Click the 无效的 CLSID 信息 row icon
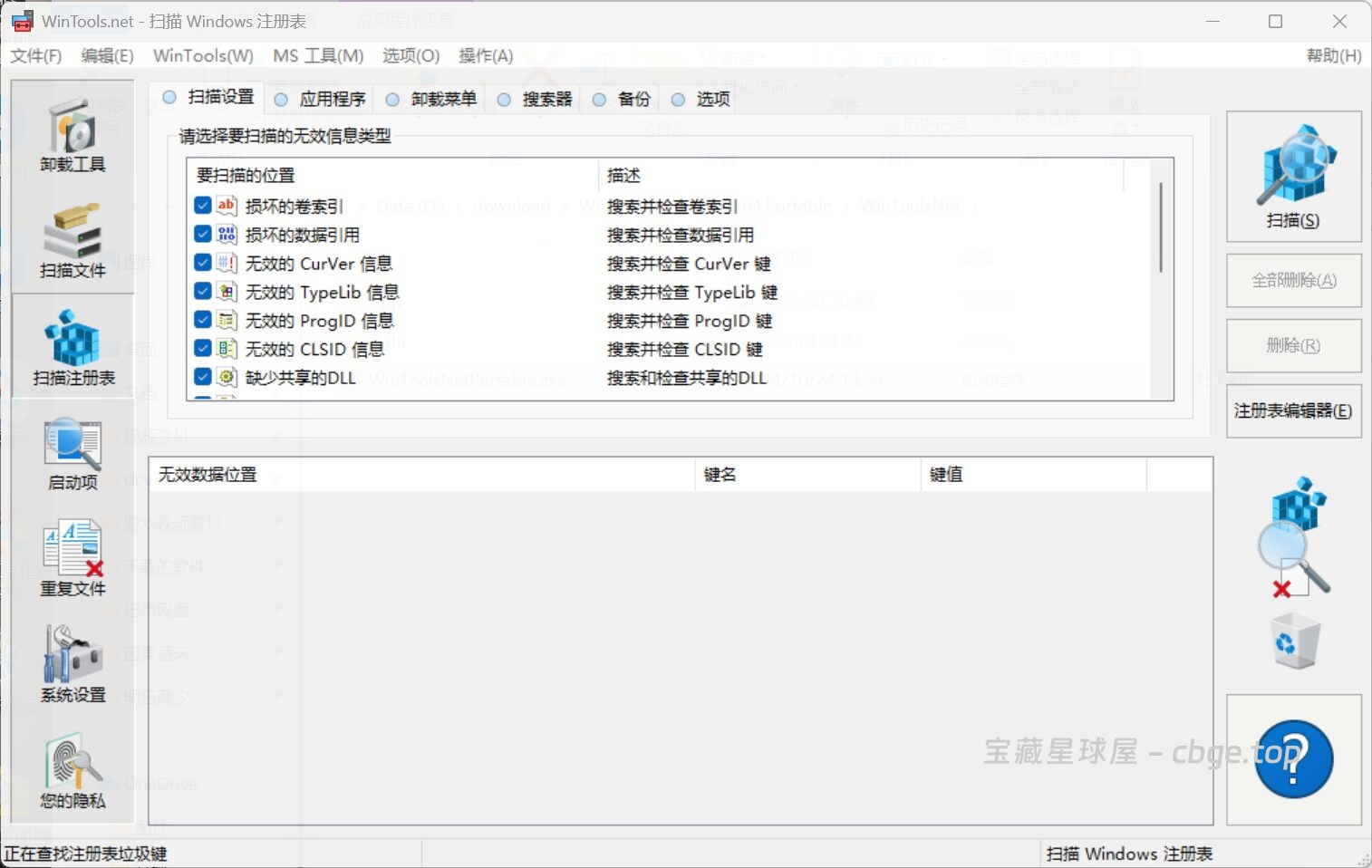This screenshot has height=868, width=1372. [227, 349]
